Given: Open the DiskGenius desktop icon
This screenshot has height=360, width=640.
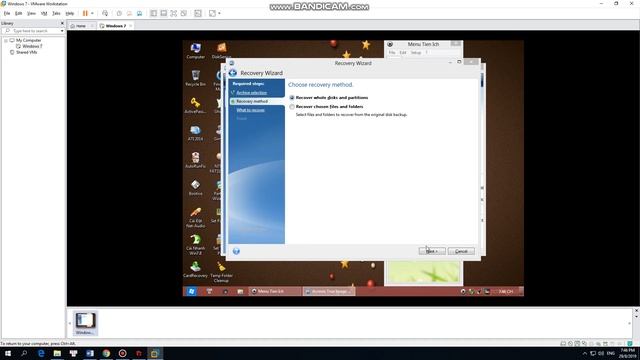Looking at the screenshot, I should point(221,51).
